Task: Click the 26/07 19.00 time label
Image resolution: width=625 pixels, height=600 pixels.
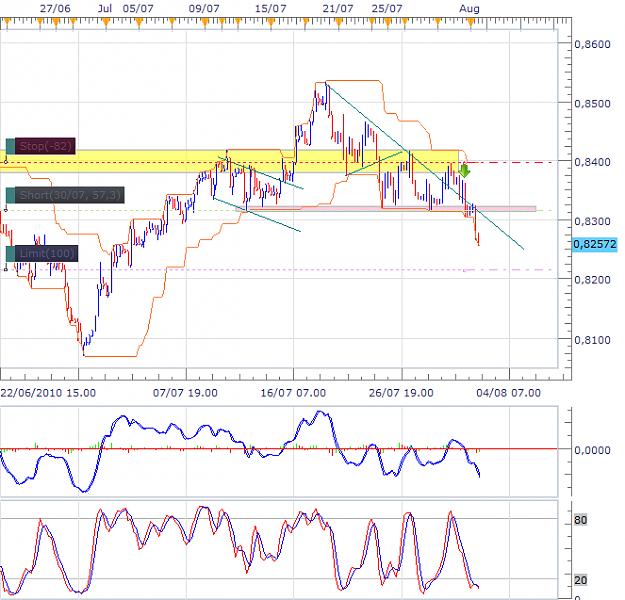Action: pyautogui.click(x=401, y=393)
